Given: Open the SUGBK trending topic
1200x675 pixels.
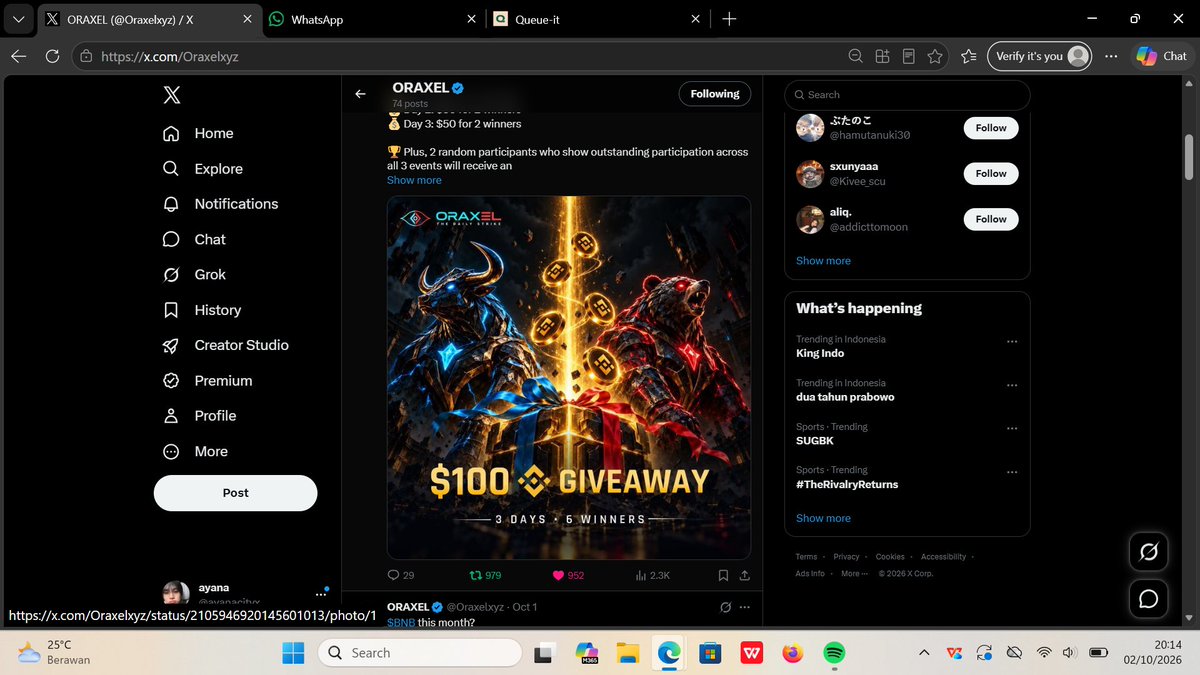Looking at the screenshot, I should (x=815, y=440).
